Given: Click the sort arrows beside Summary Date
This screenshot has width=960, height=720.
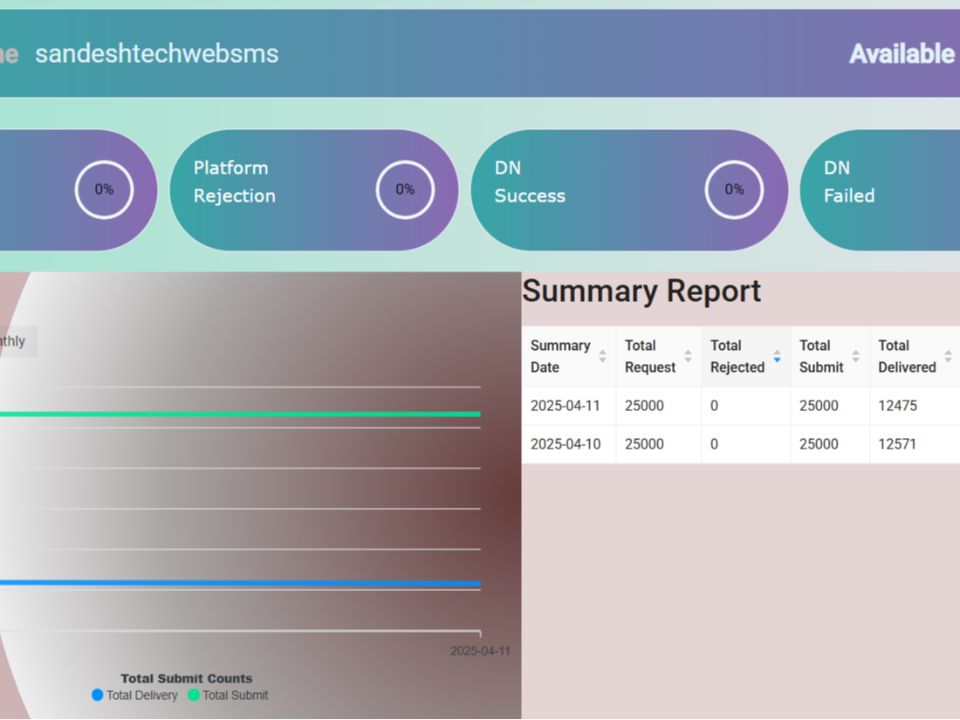Looking at the screenshot, I should pos(602,356).
